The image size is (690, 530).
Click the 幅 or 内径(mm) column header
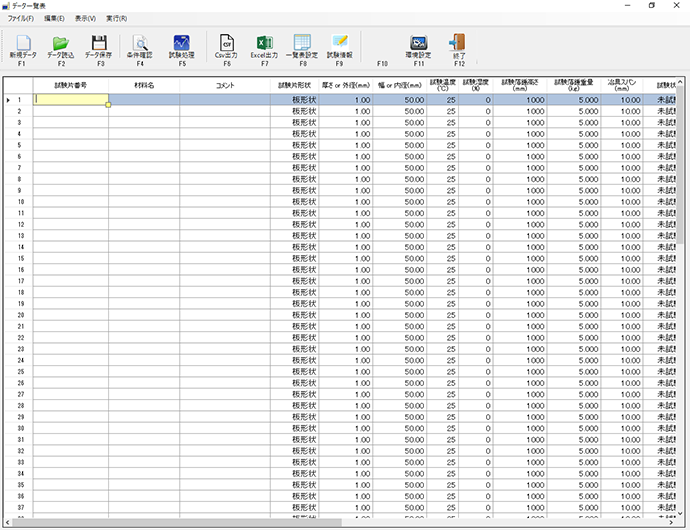(x=400, y=85)
